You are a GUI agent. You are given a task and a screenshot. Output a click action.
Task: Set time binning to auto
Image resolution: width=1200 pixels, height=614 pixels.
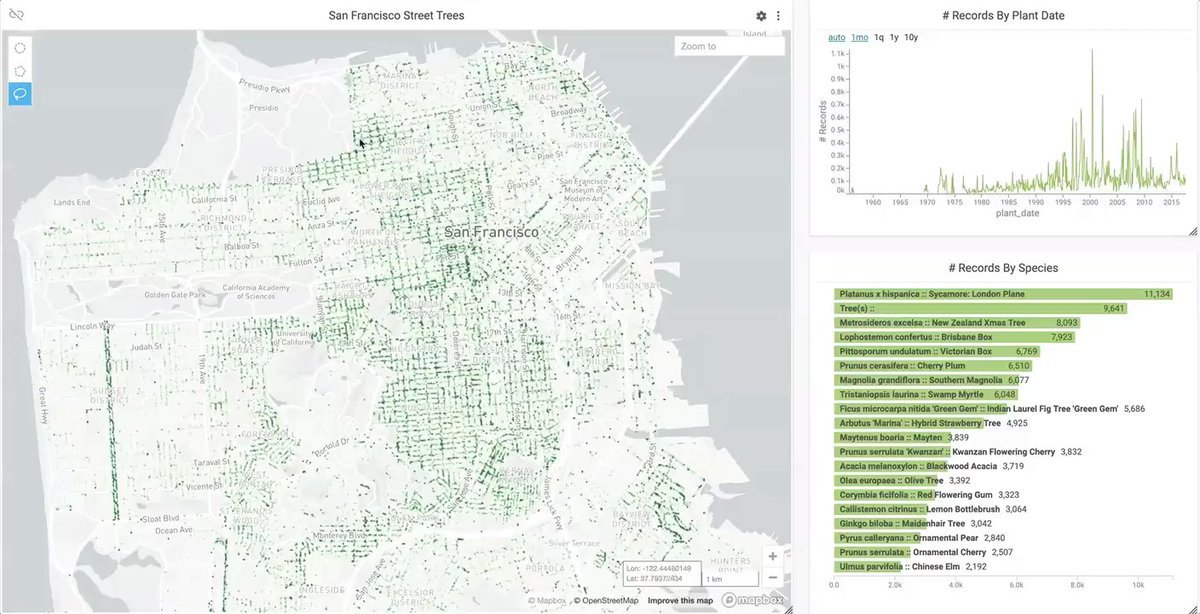pyautogui.click(x=836, y=38)
